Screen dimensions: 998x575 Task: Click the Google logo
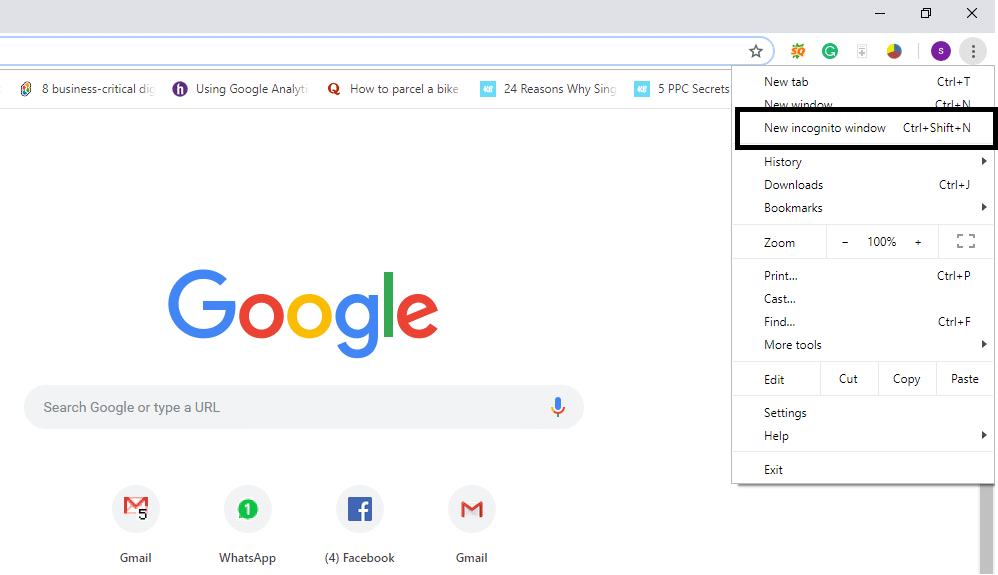(x=303, y=313)
